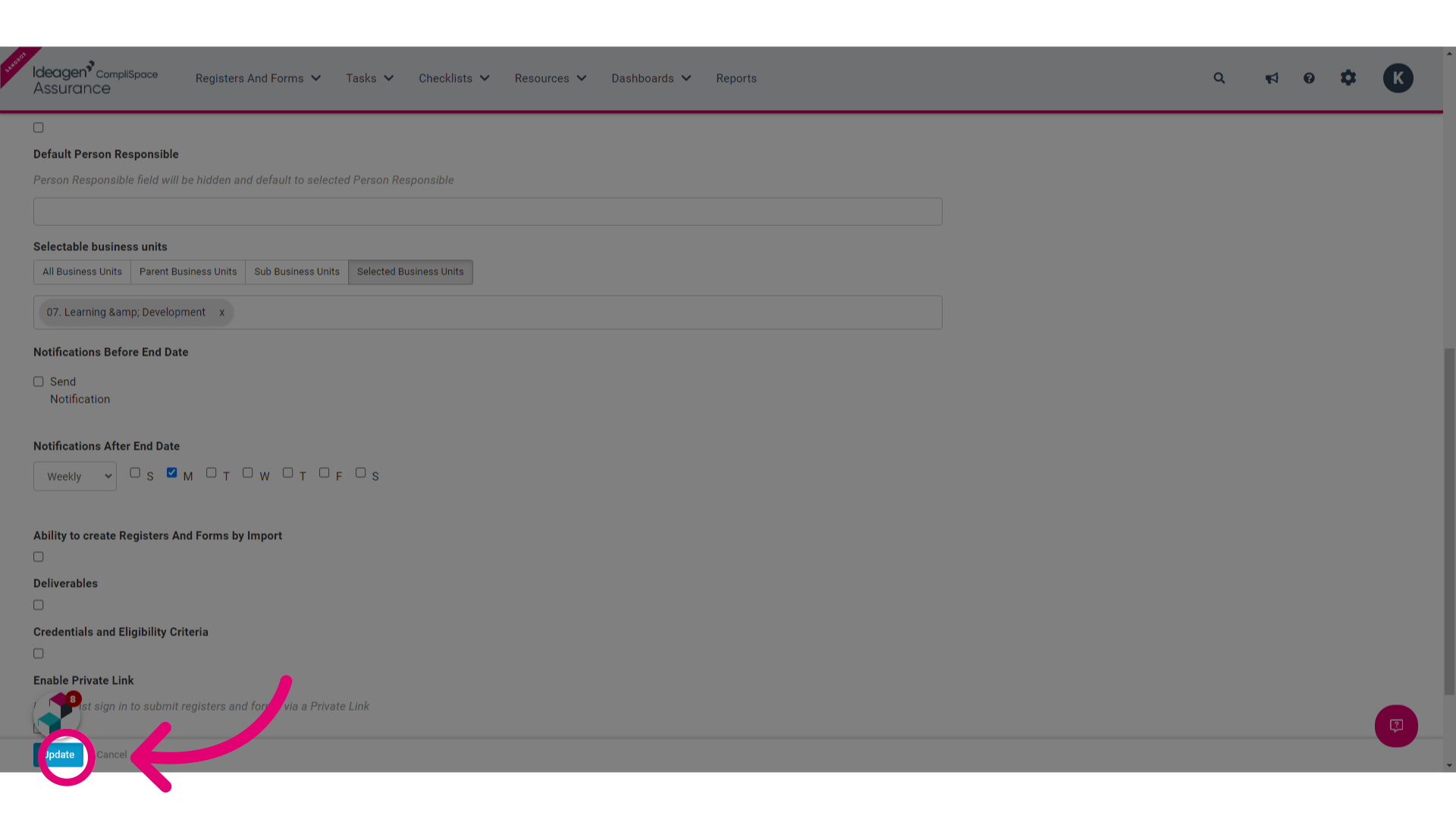Click the Update button
Viewport: 1456px width, 819px height.
pyautogui.click(x=59, y=755)
